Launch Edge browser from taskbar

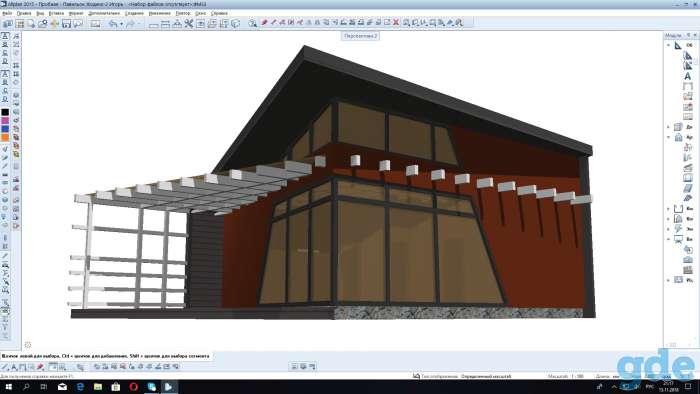pos(80,386)
